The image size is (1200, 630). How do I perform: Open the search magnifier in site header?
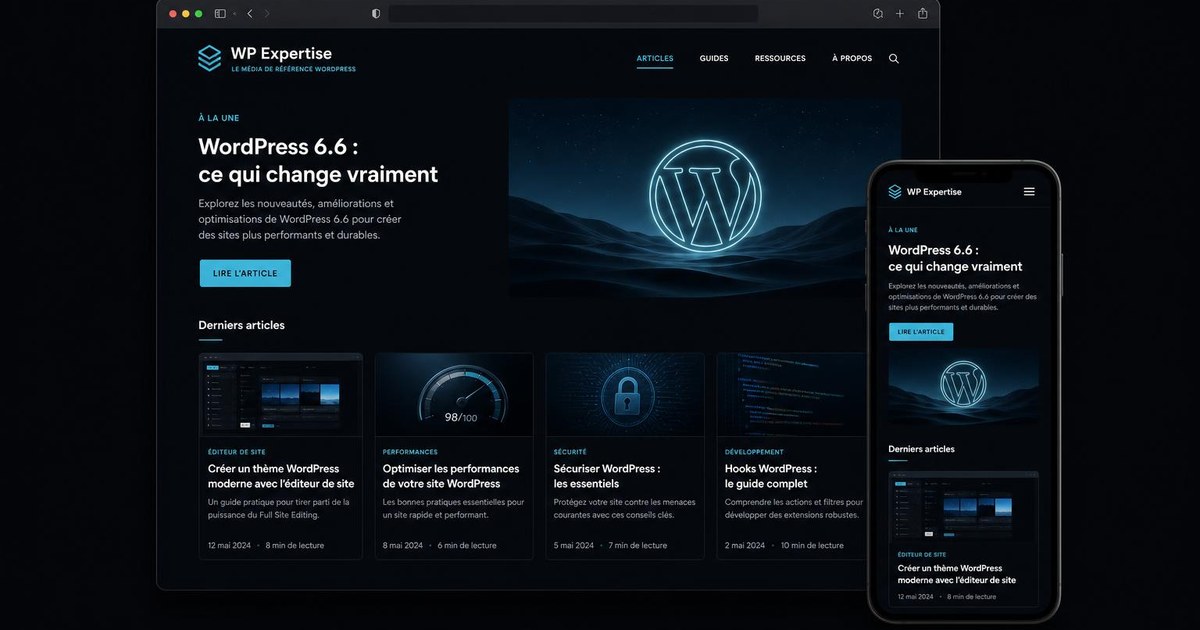pos(894,59)
